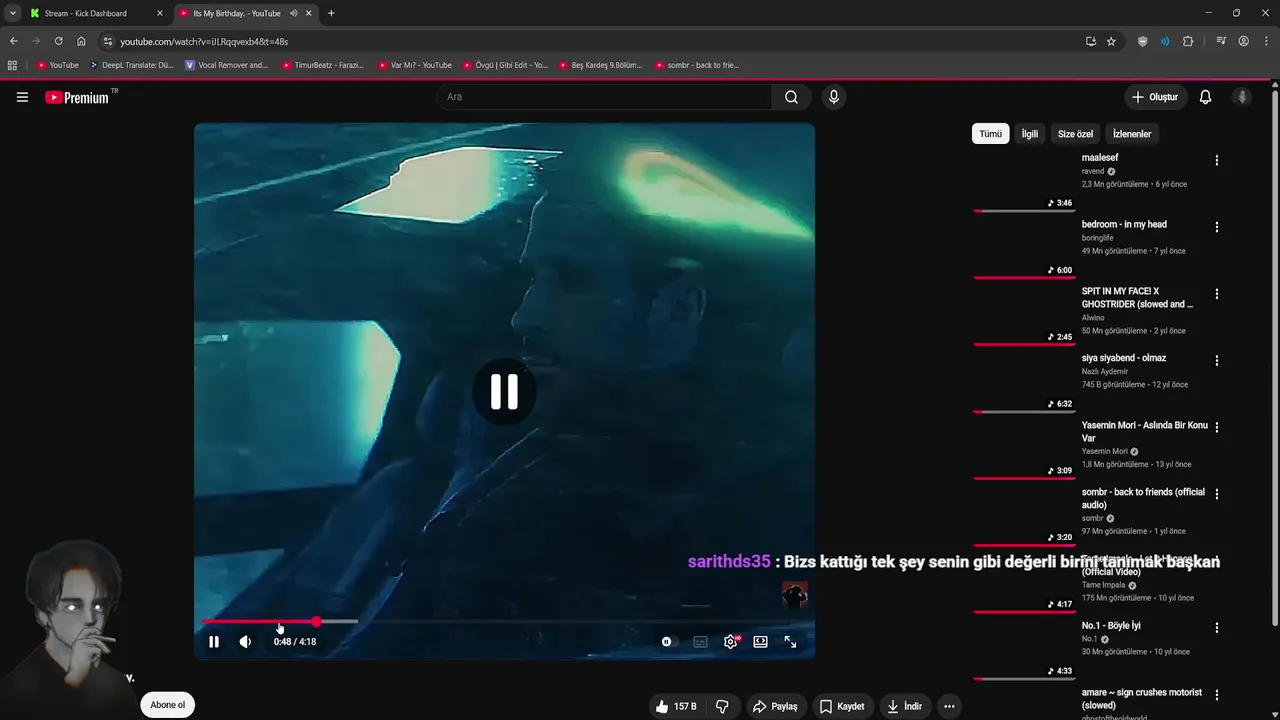Go back in browser history
Viewport: 1280px width, 720px height.
[13, 41]
